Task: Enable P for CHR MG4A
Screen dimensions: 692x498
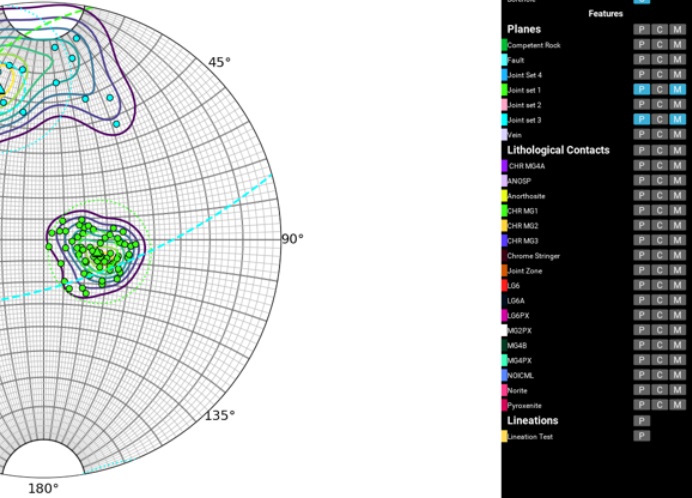Action: (x=641, y=166)
